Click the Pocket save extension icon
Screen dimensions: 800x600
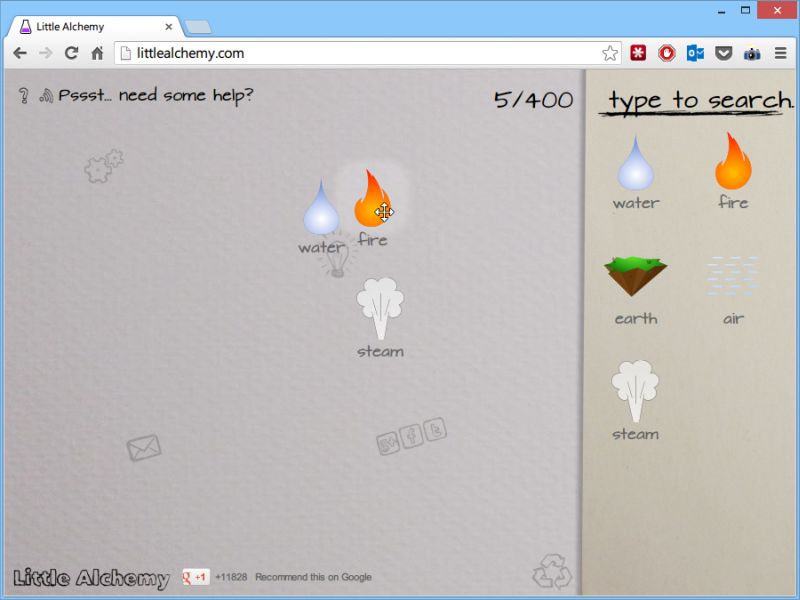[723, 53]
